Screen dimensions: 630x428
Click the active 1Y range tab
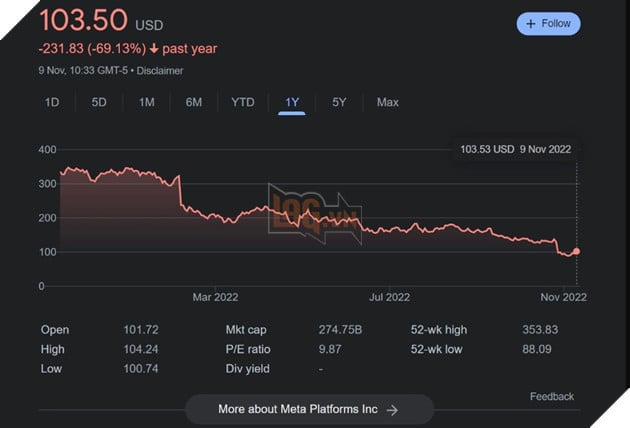click(292, 102)
